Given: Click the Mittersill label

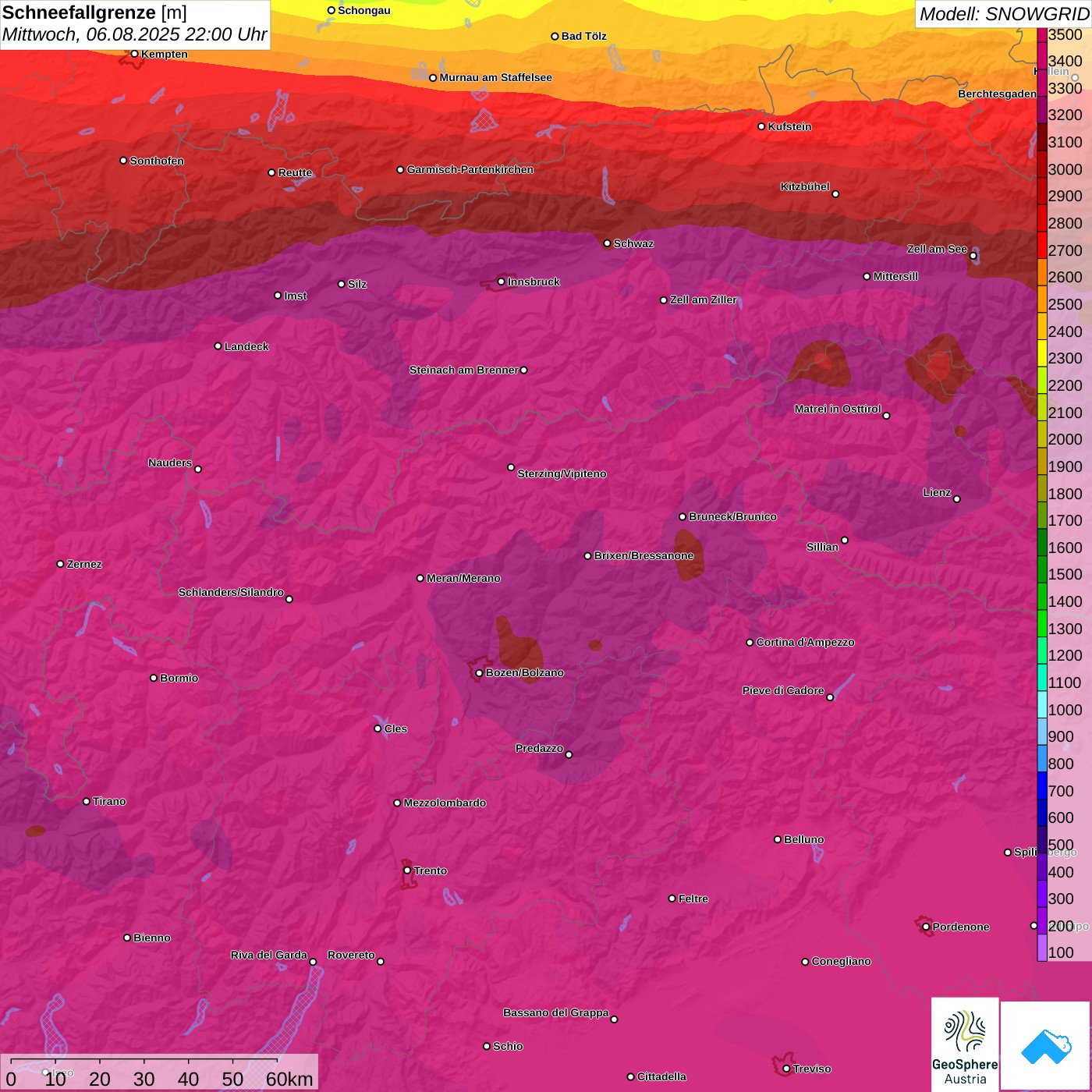Looking at the screenshot, I should click(x=895, y=276).
